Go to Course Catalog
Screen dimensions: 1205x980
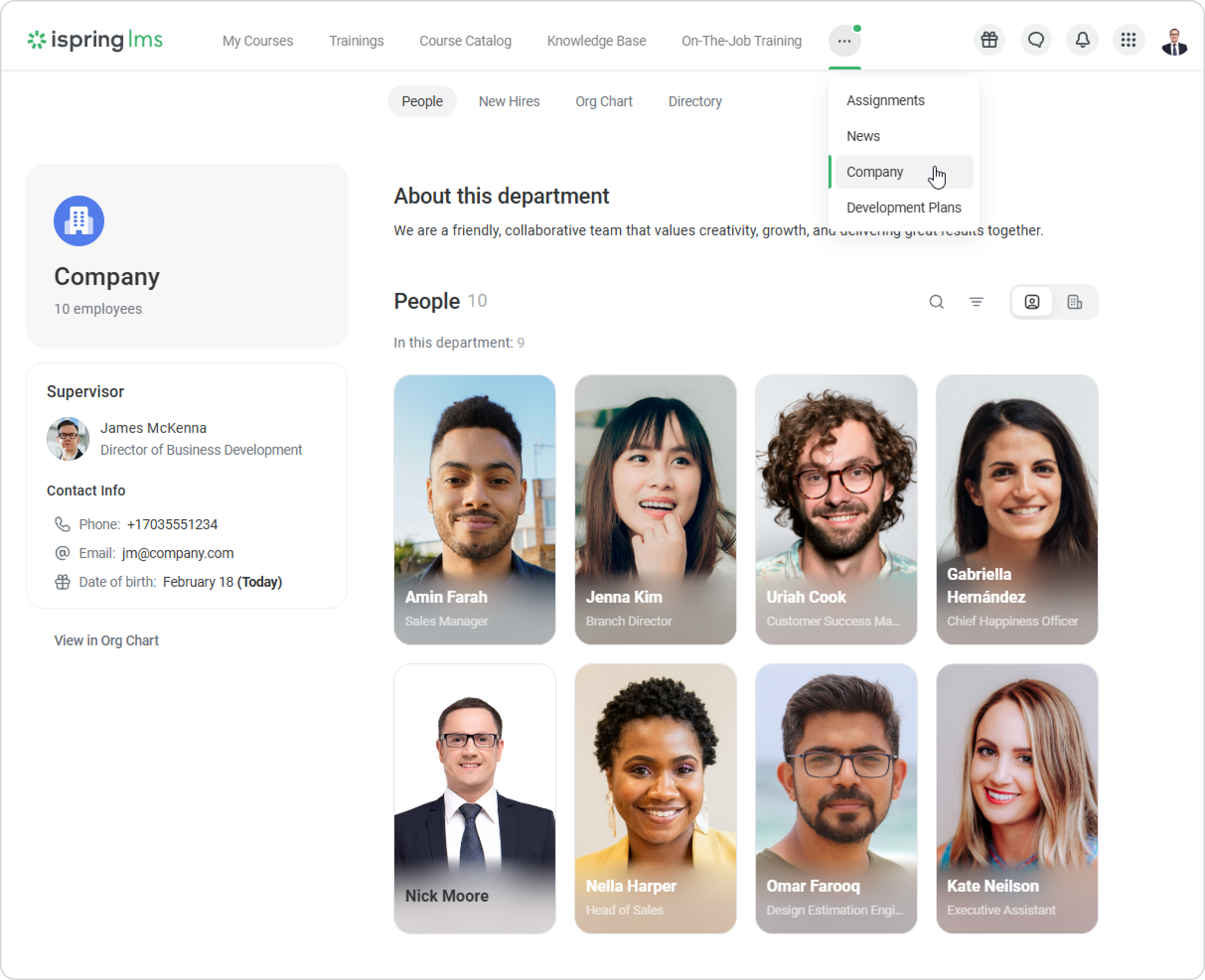[x=465, y=41]
